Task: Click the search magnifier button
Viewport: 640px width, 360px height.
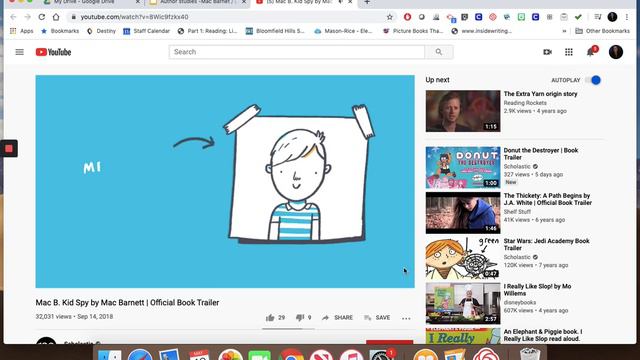Action: pyautogui.click(x=439, y=52)
